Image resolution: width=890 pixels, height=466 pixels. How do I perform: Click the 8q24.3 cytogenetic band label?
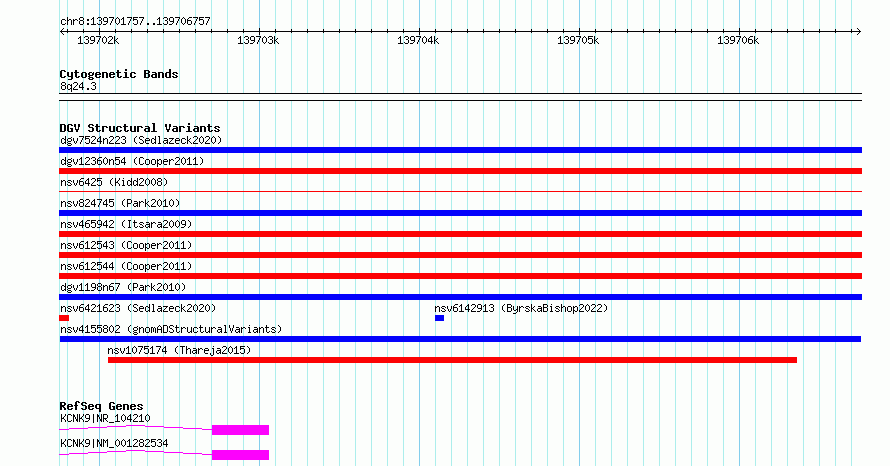click(x=78, y=86)
